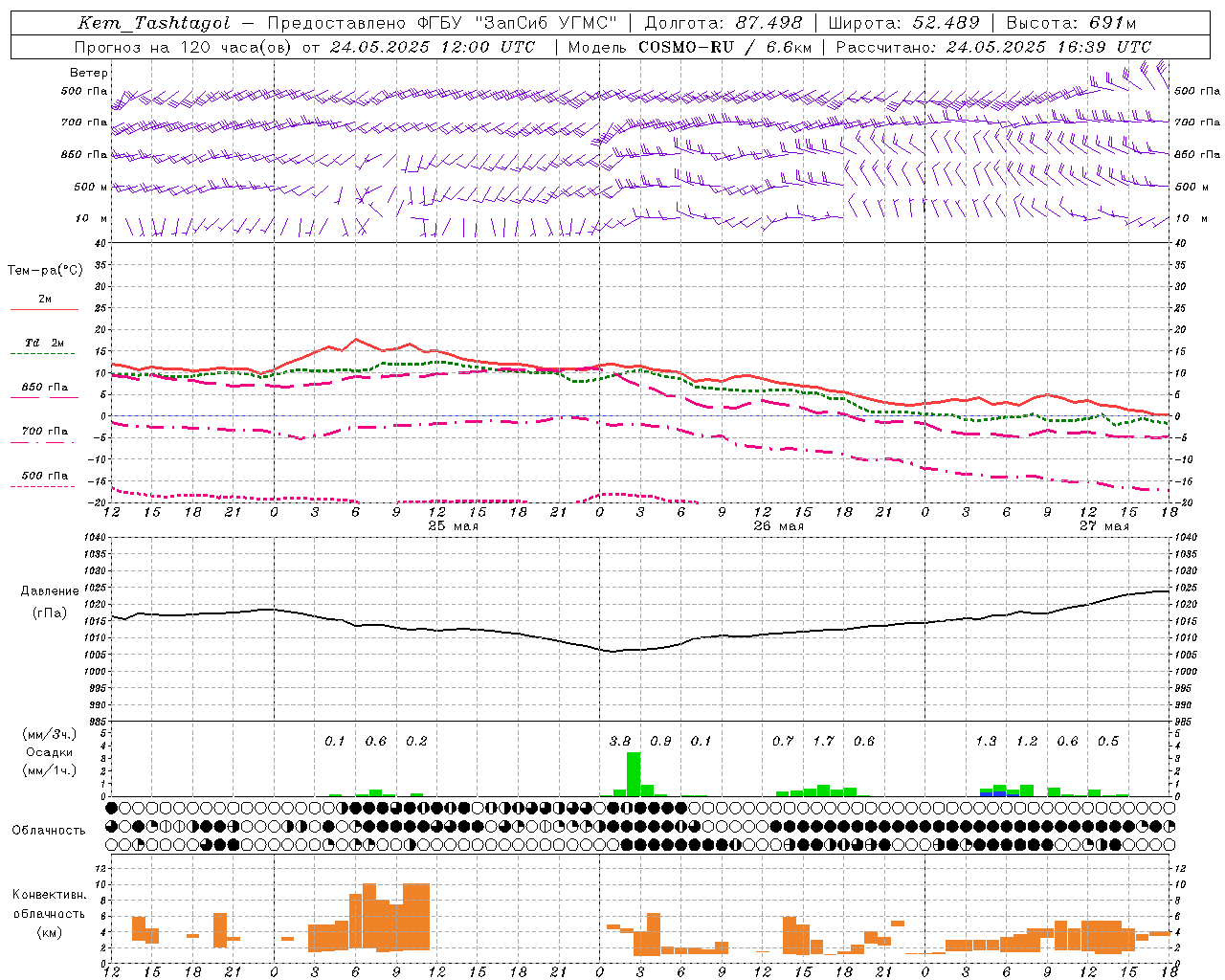Image resolution: width=1225 pixels, height=980 pixels.
Task: Click the '0.2' precipitation amount value
Action: 416,742
